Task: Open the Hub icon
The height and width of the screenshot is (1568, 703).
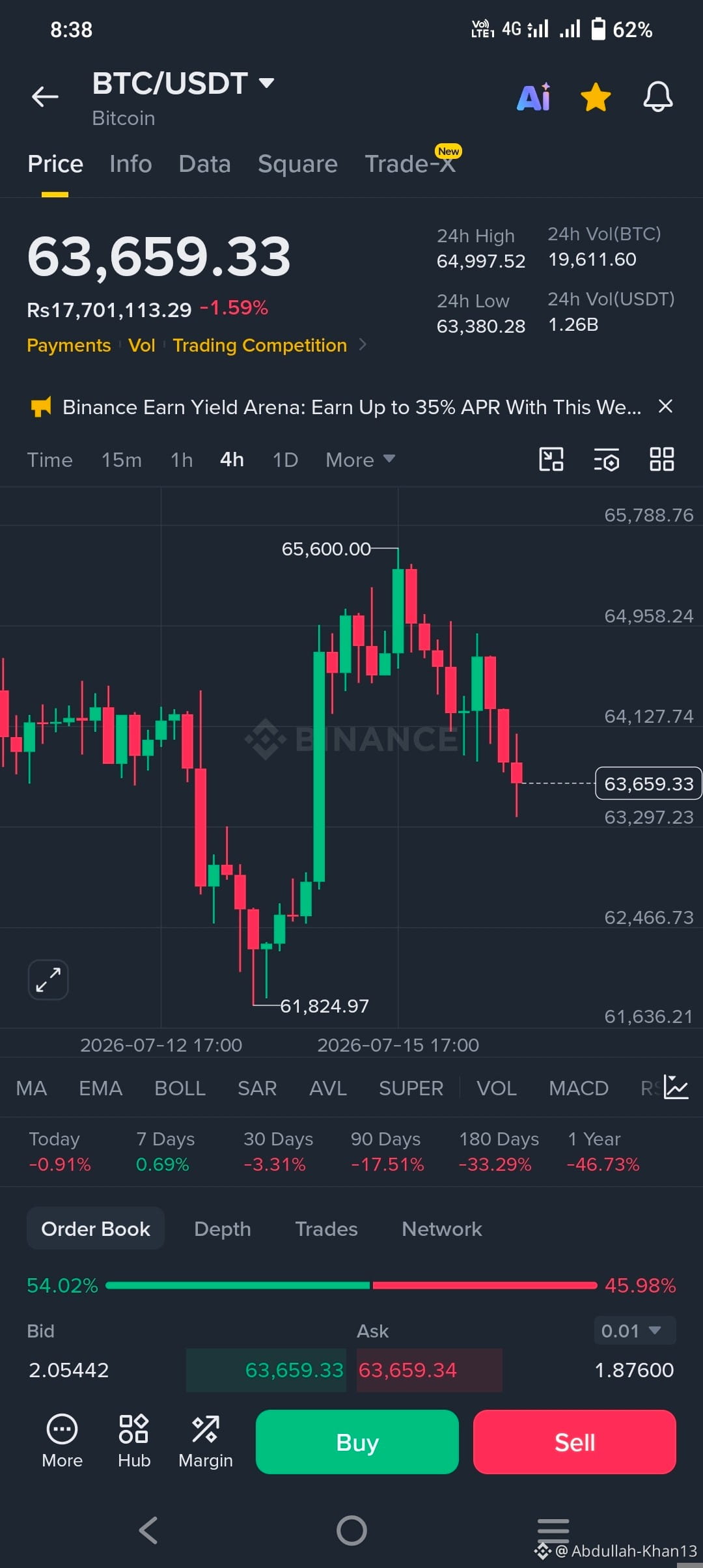Action: tap(134, 1441)
